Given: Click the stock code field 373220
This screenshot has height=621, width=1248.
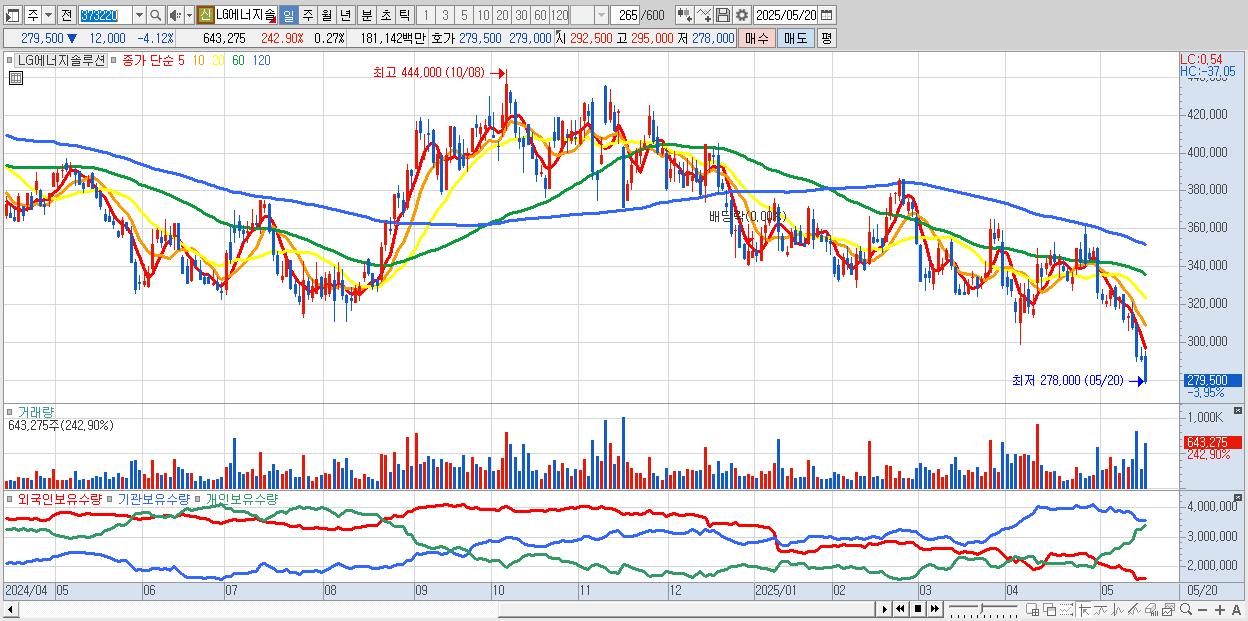Looking at the screenshot, I should tap(105, 15).
